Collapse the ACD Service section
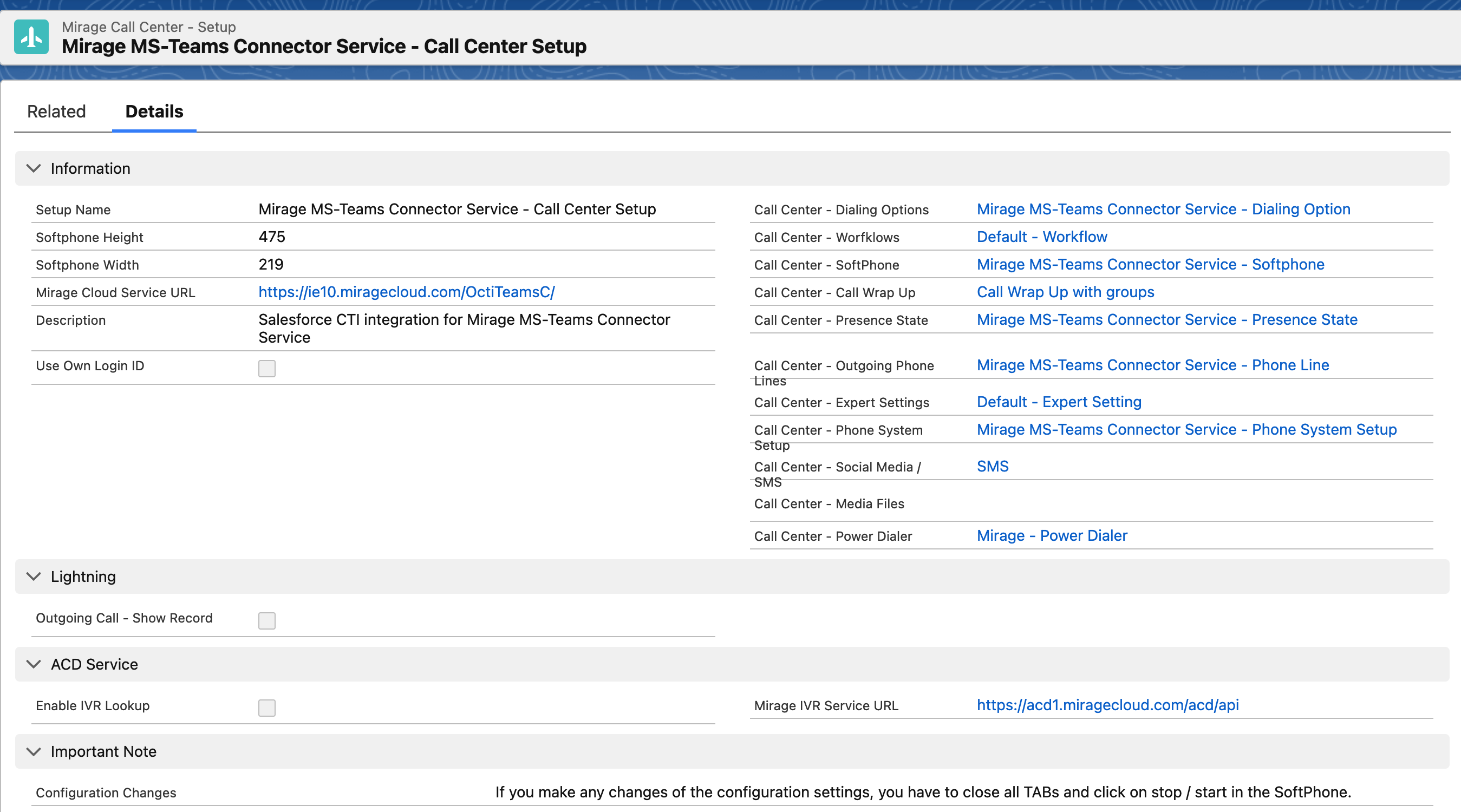1461x812 pixels. tap(34, 664)
